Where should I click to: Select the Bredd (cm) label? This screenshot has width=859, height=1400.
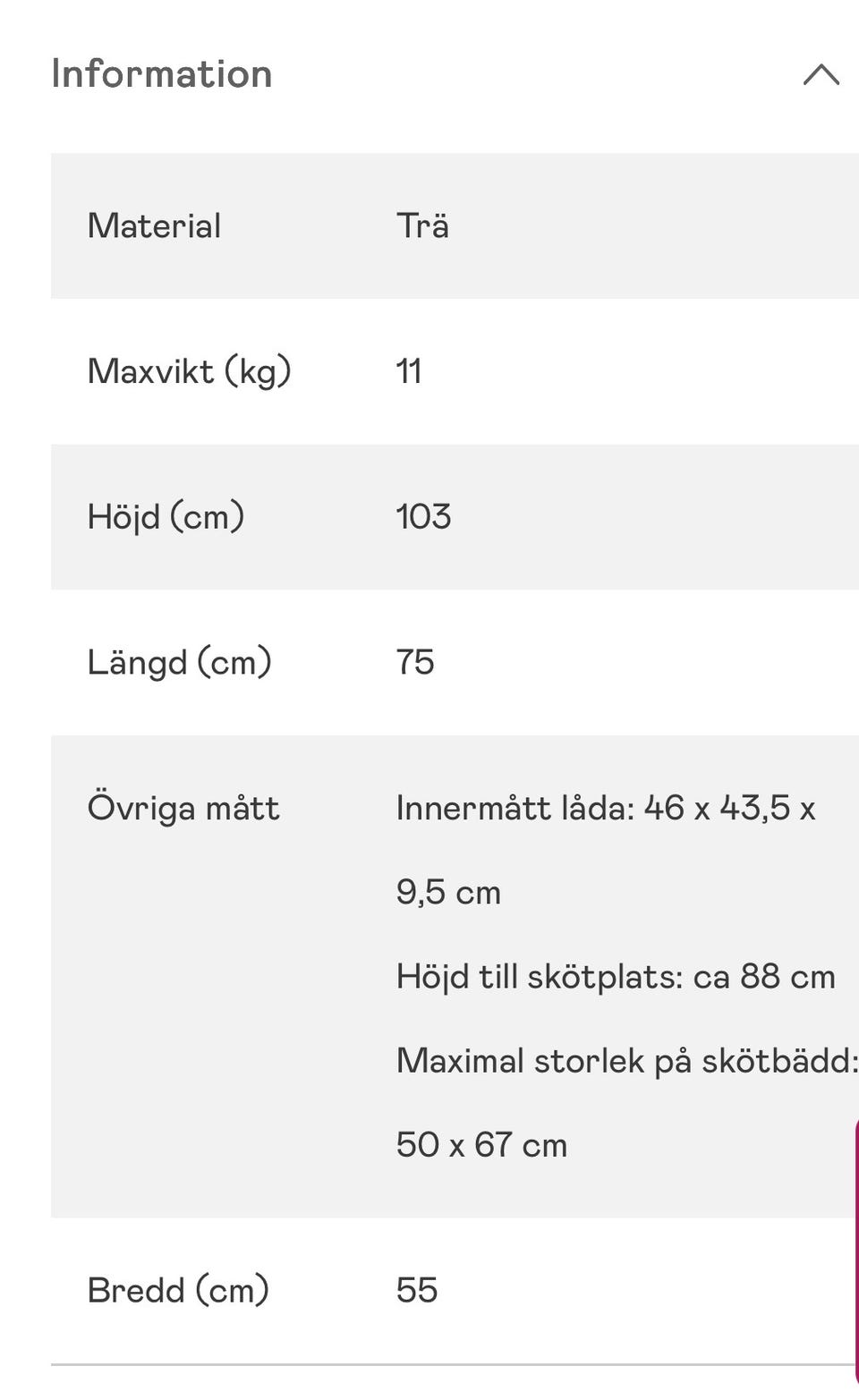(178, 1290)
